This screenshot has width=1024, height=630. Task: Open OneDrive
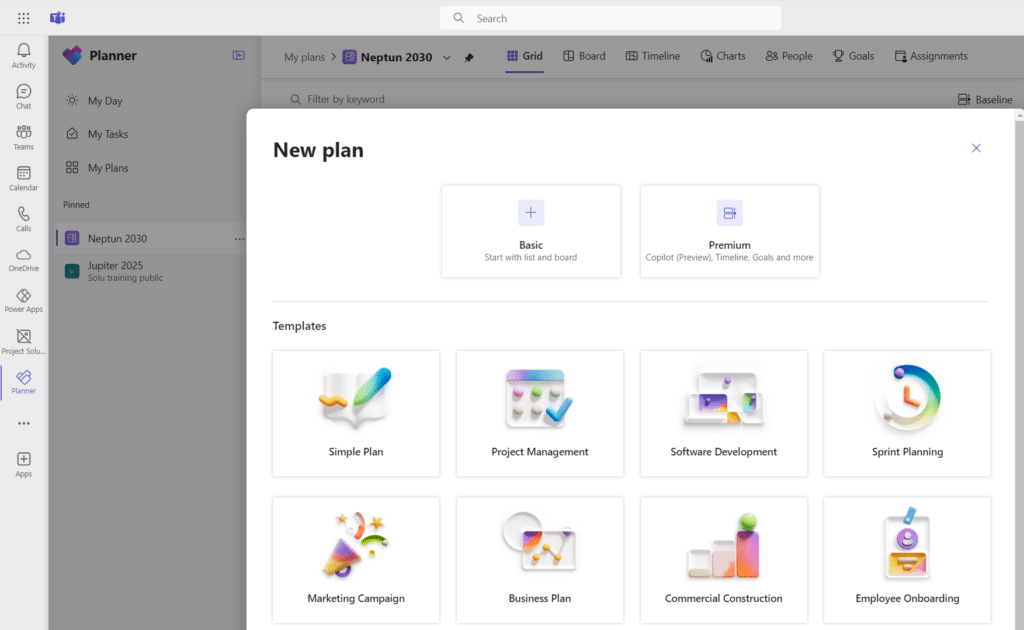(x=23, y=257)
